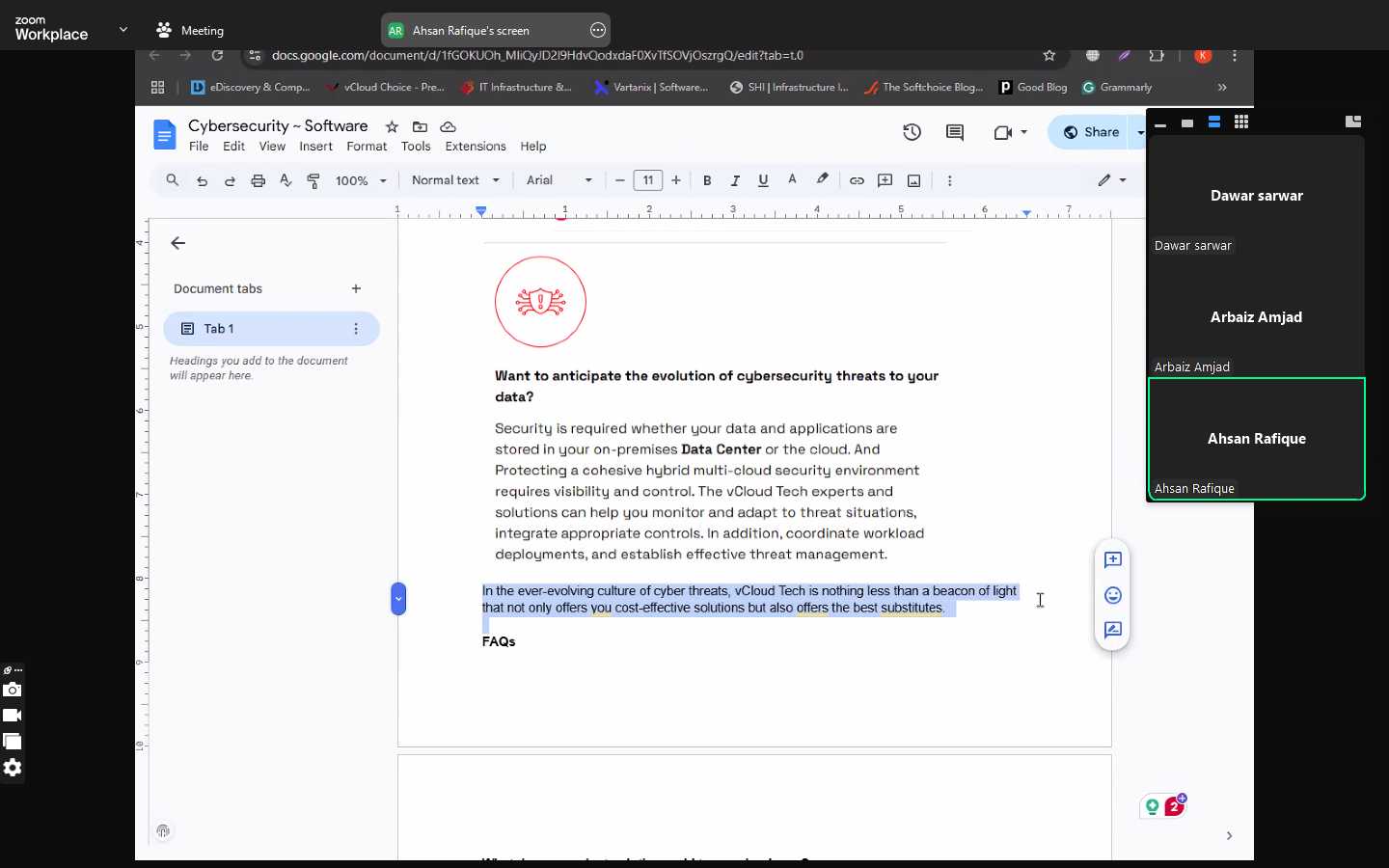The height and width of the screenshot is (868, 1389).
Task: Print the document
Action: tap(258, 180)
